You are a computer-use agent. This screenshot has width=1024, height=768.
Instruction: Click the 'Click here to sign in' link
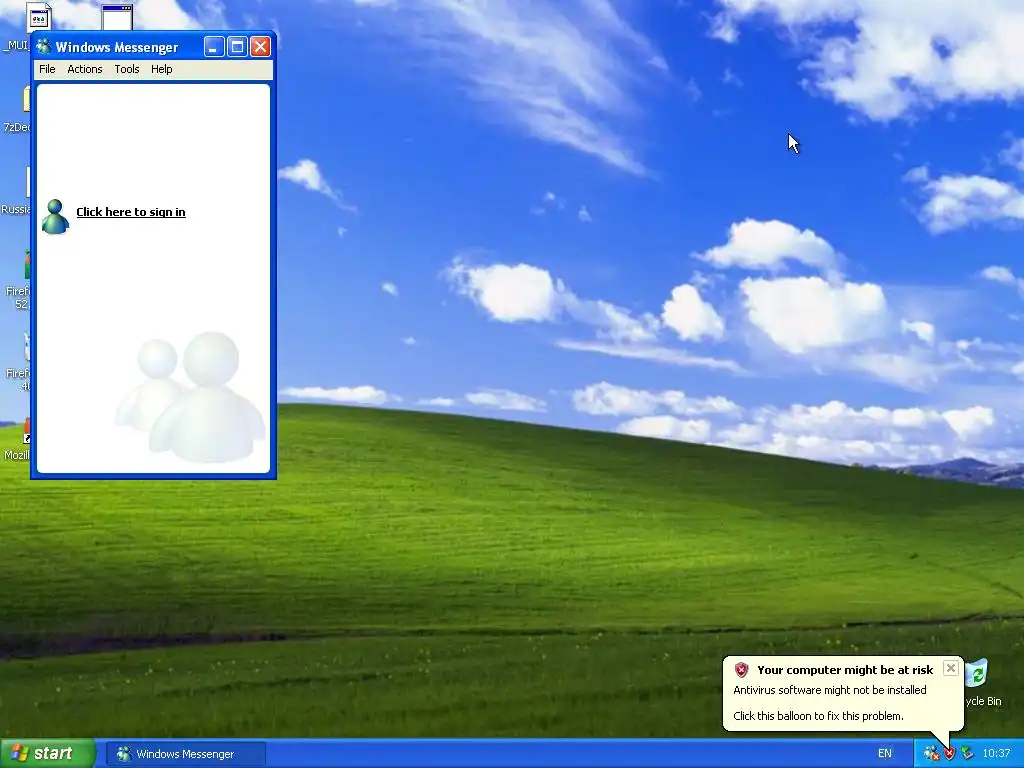pyautogui.click(x=131, y=212)
